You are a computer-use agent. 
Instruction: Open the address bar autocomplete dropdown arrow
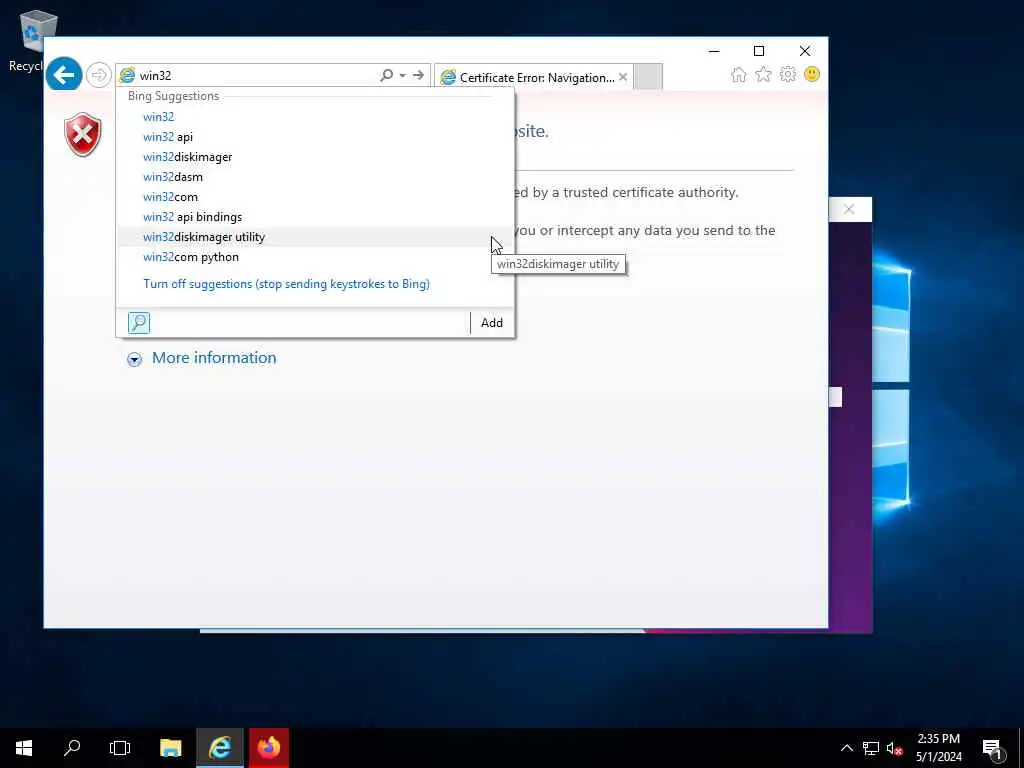pos(402,75)
